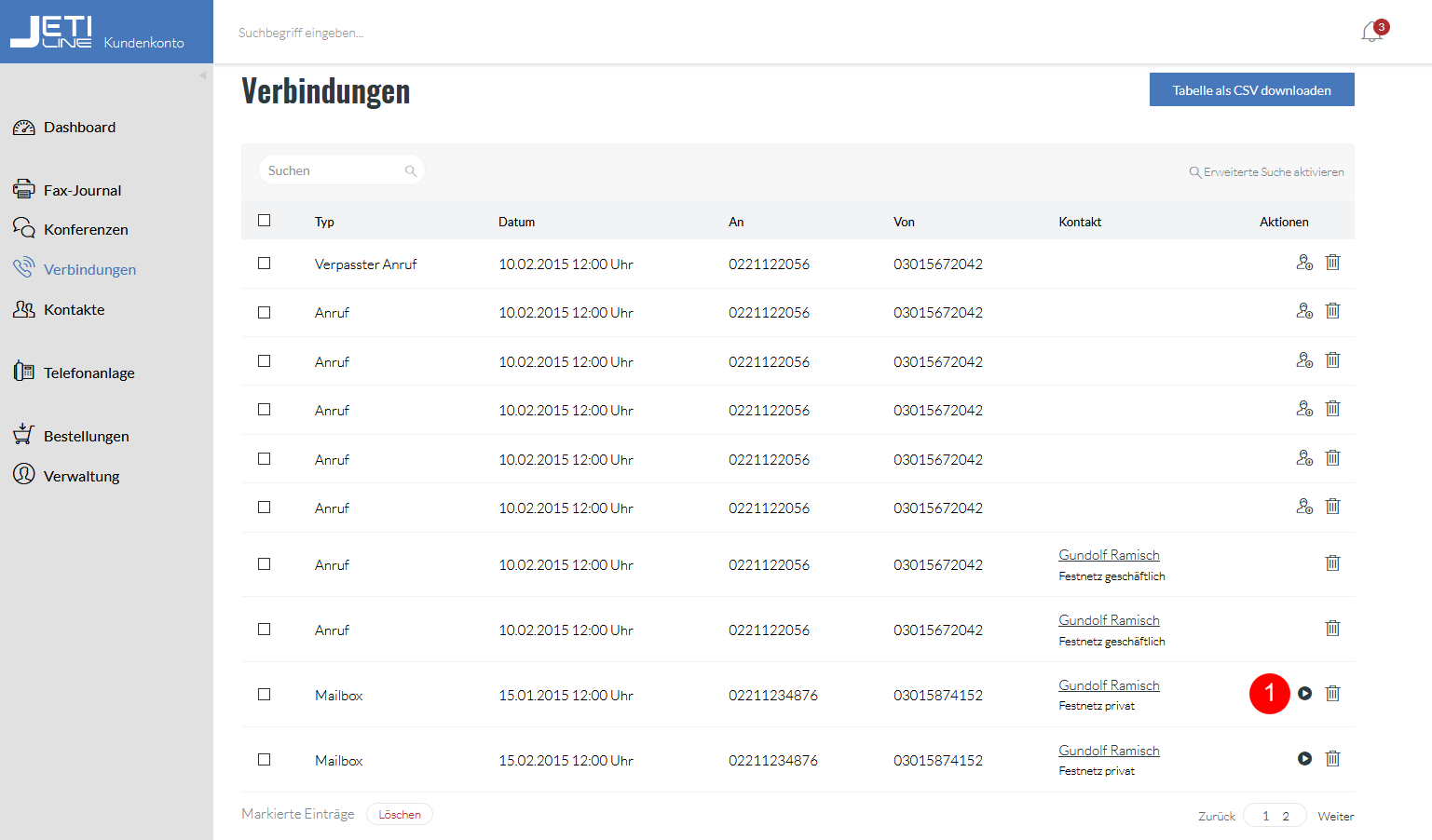Open the Fax-Journal printer icon
The image size is (1432, 840).
23,189
